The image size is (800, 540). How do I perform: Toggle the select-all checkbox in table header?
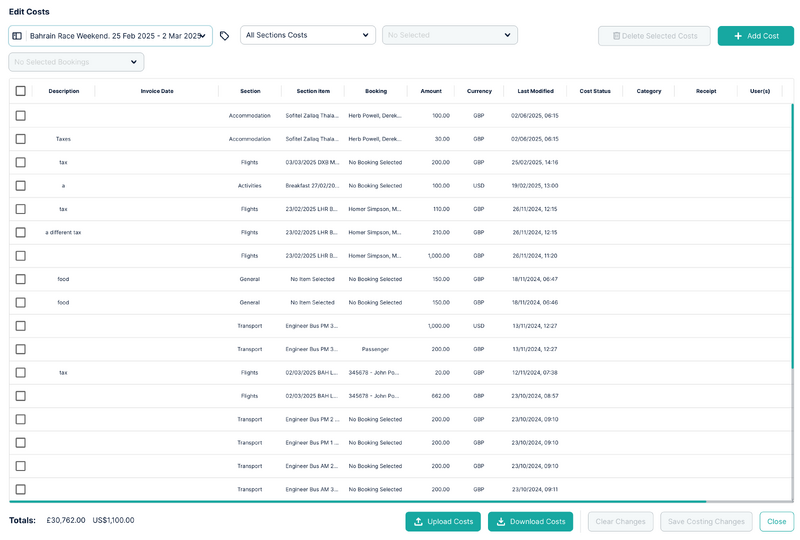tap(20, 91)
